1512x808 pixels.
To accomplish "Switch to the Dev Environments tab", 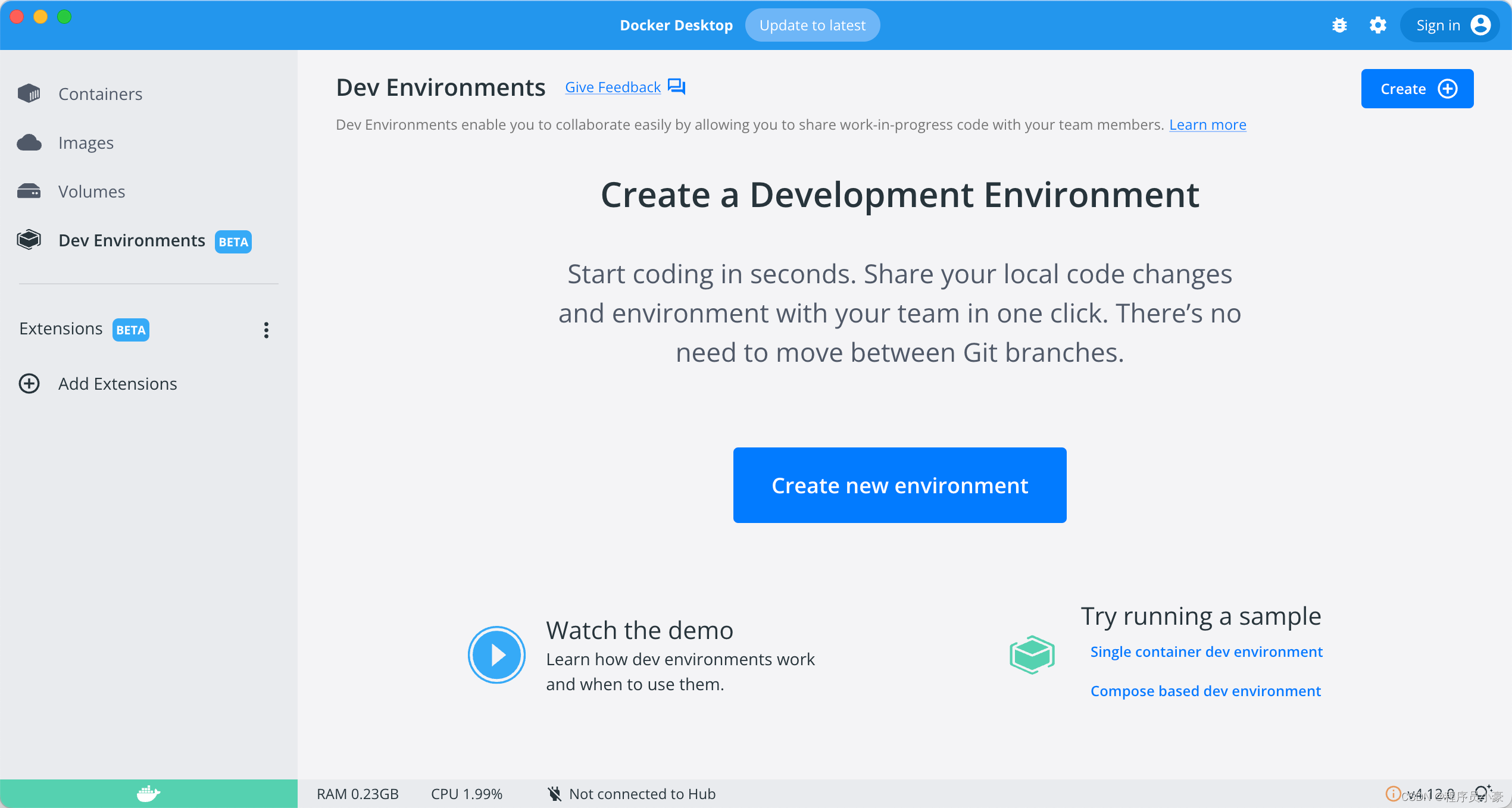I will [x=132, y=240].
